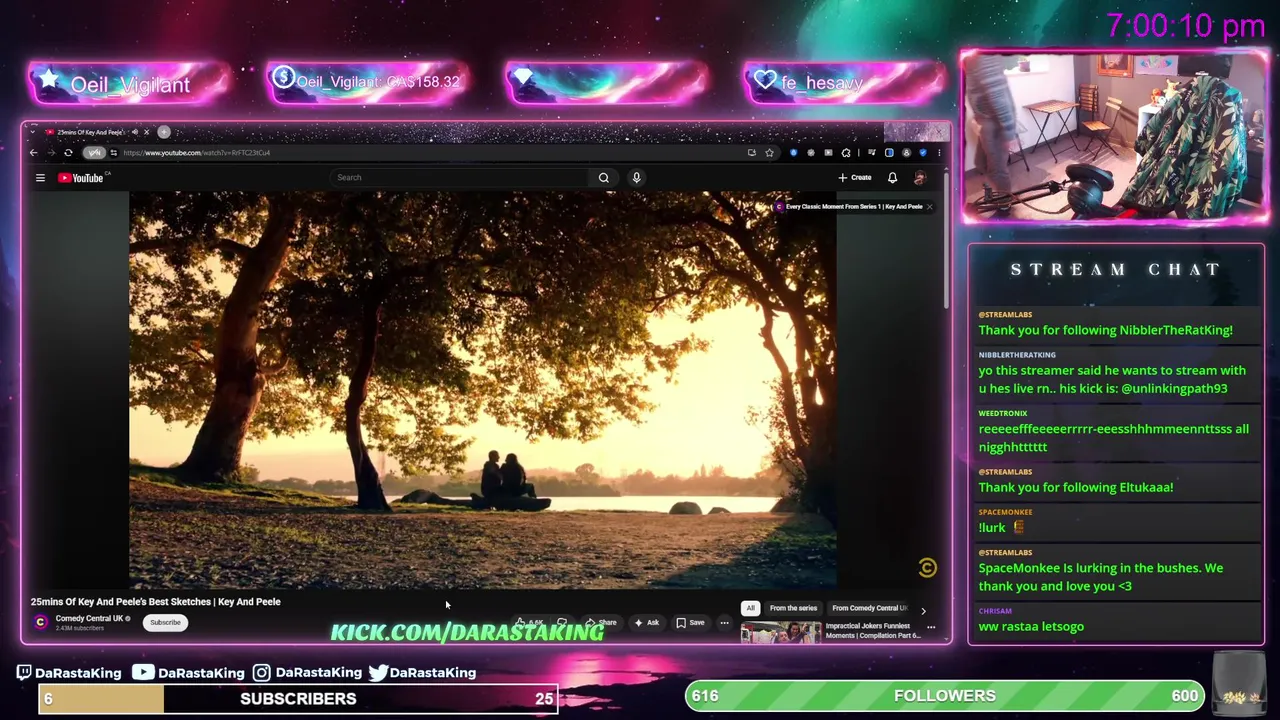1280x720 pixels.
Task: Open the YouTube account avatar menu
Action: (x=920, y=178)
